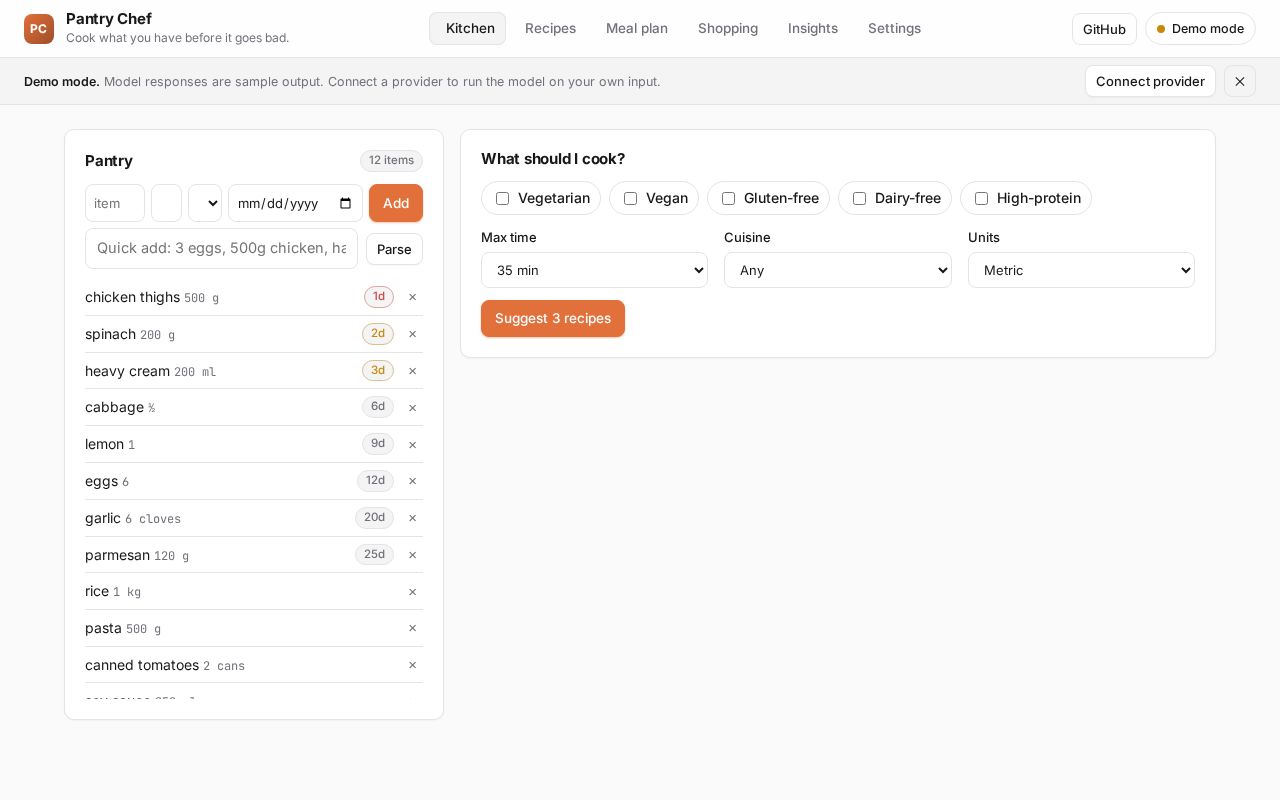Click the 12 items count badge

tap(391, 161)
